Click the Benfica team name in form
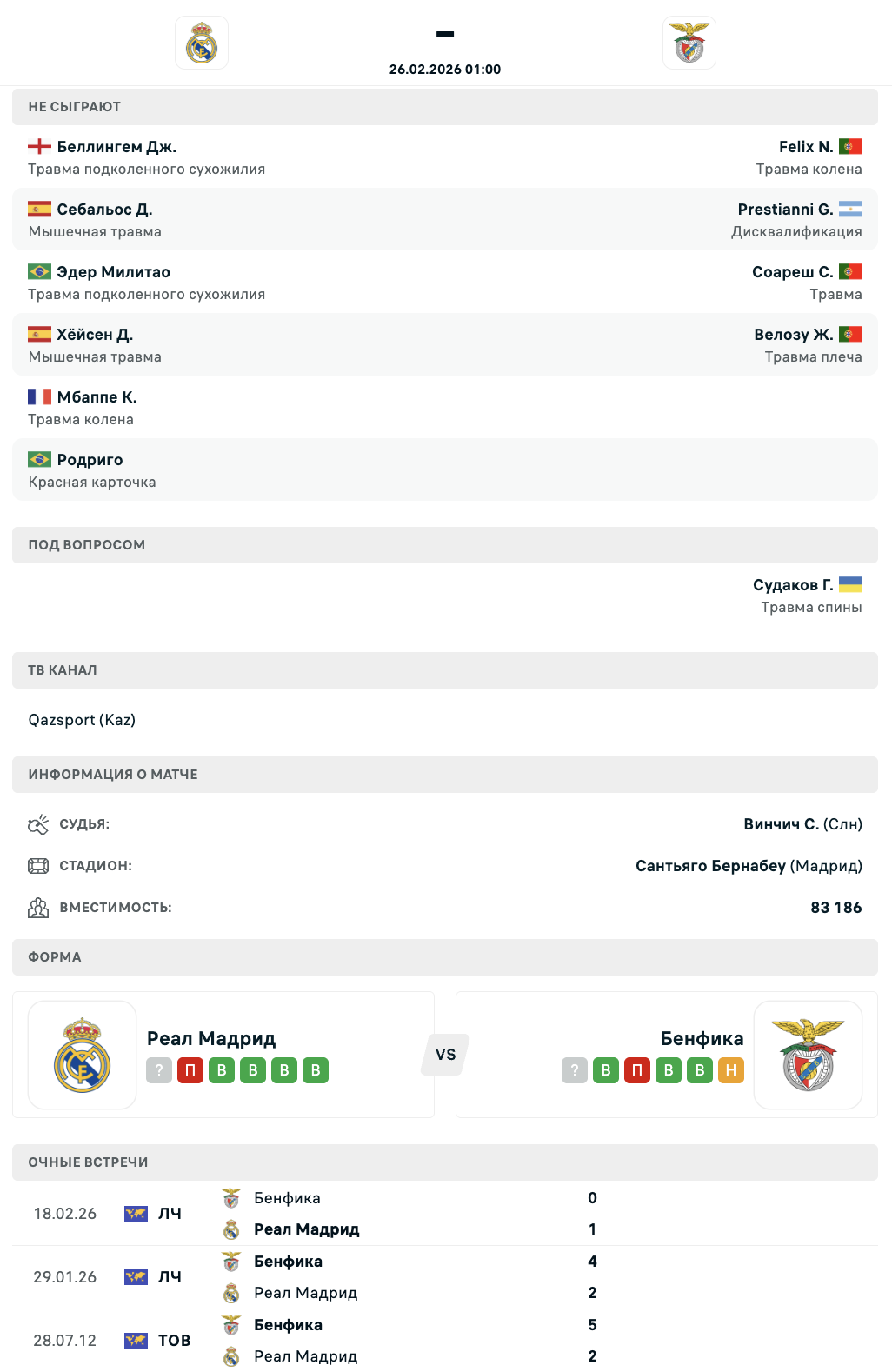 (702, 1038)
